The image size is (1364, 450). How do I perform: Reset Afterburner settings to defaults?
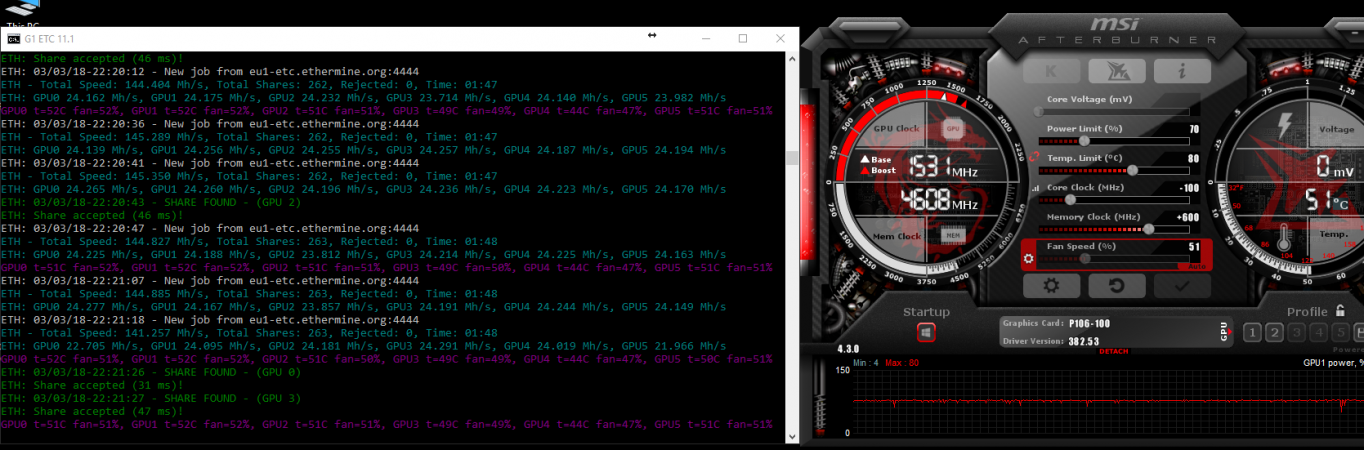(x=1116, y=285)
